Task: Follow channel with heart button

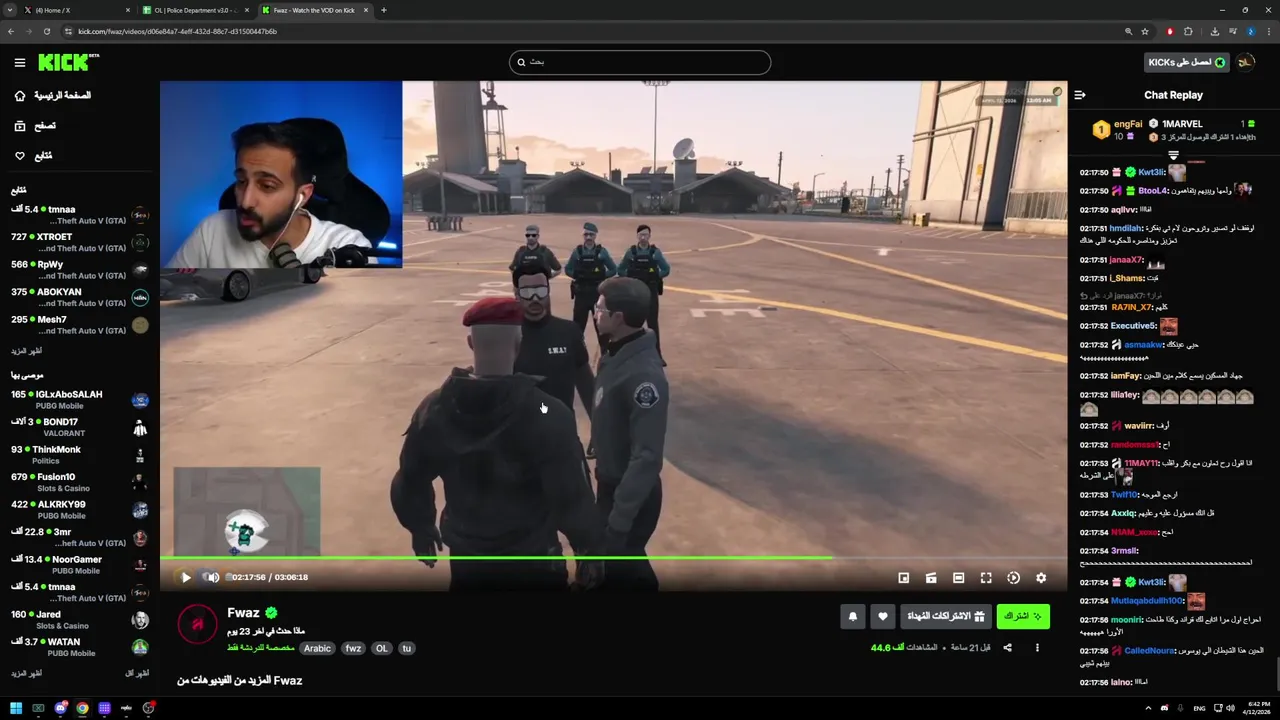Action: (882, 617)
